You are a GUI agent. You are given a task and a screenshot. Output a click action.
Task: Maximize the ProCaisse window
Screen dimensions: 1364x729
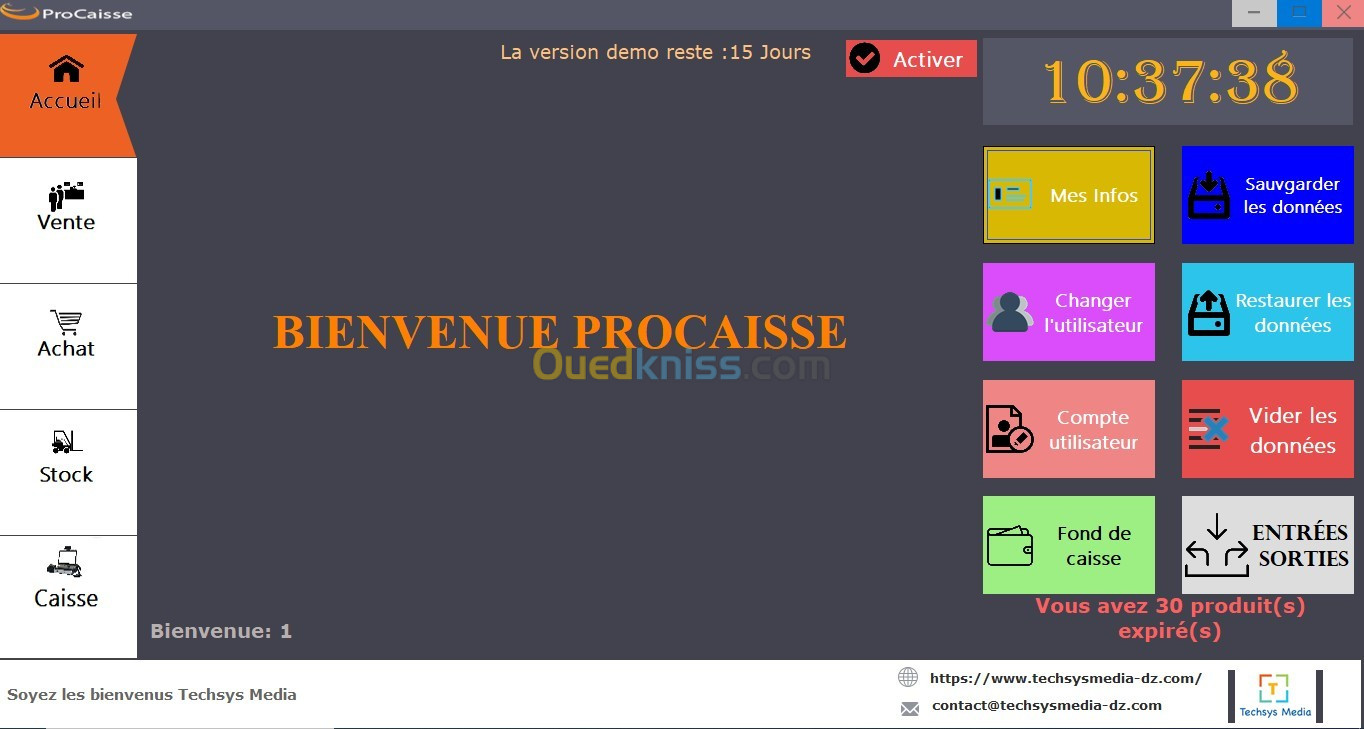coord(1299,13)
